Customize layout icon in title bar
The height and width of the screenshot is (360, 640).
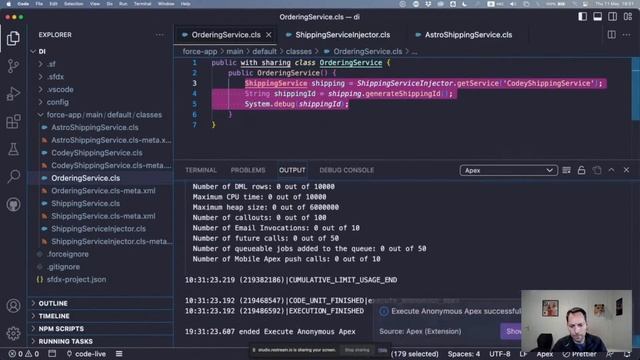point(628,17)
